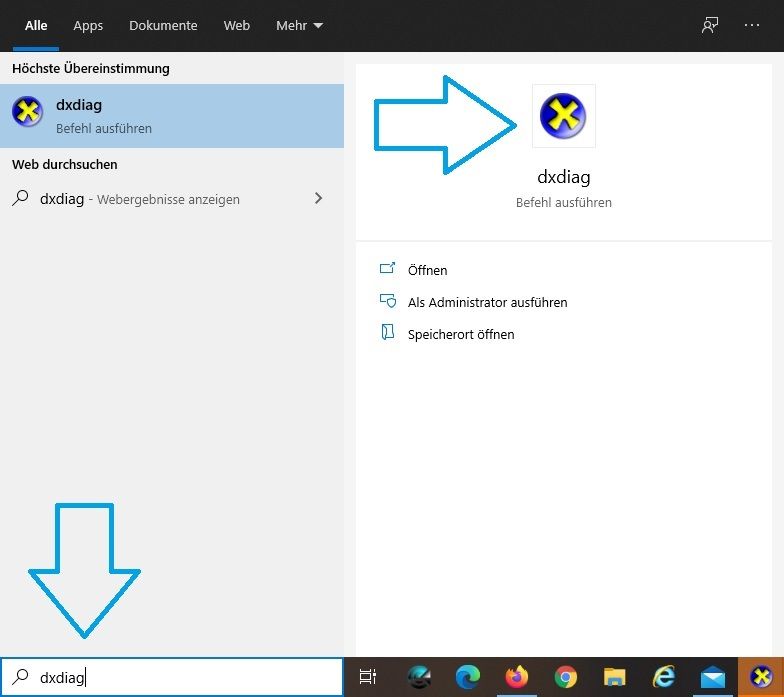The image size is (784, 697).
Task: Expand the Mehr filter dropdown
Action: [299, 25]
